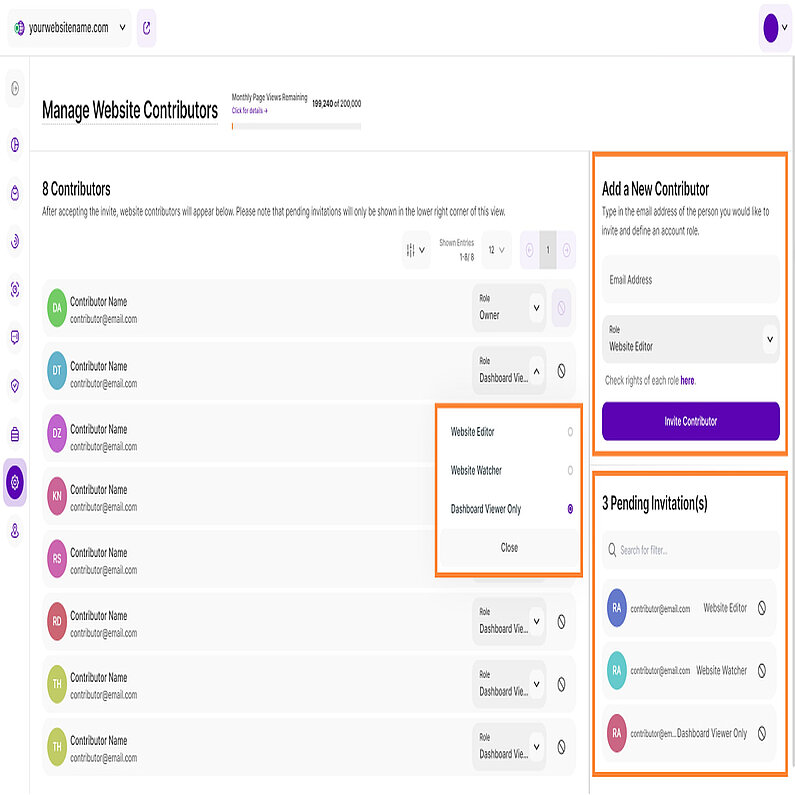Open external link icon beside website selector

tap(146, 28)
